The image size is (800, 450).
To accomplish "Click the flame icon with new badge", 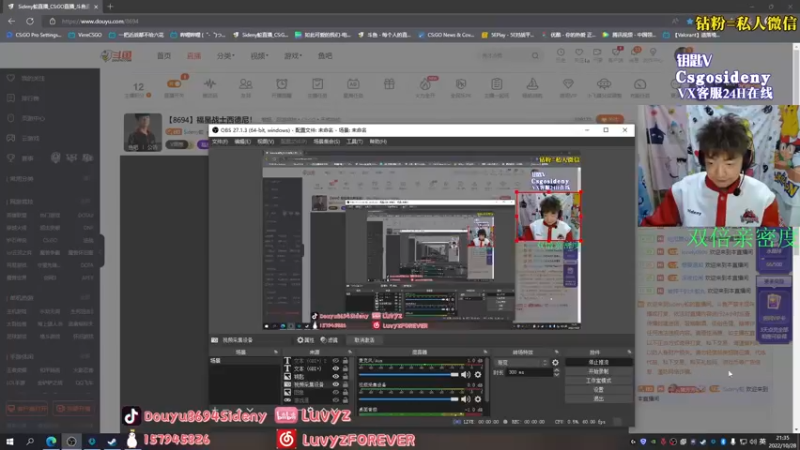I will (425, 84).
